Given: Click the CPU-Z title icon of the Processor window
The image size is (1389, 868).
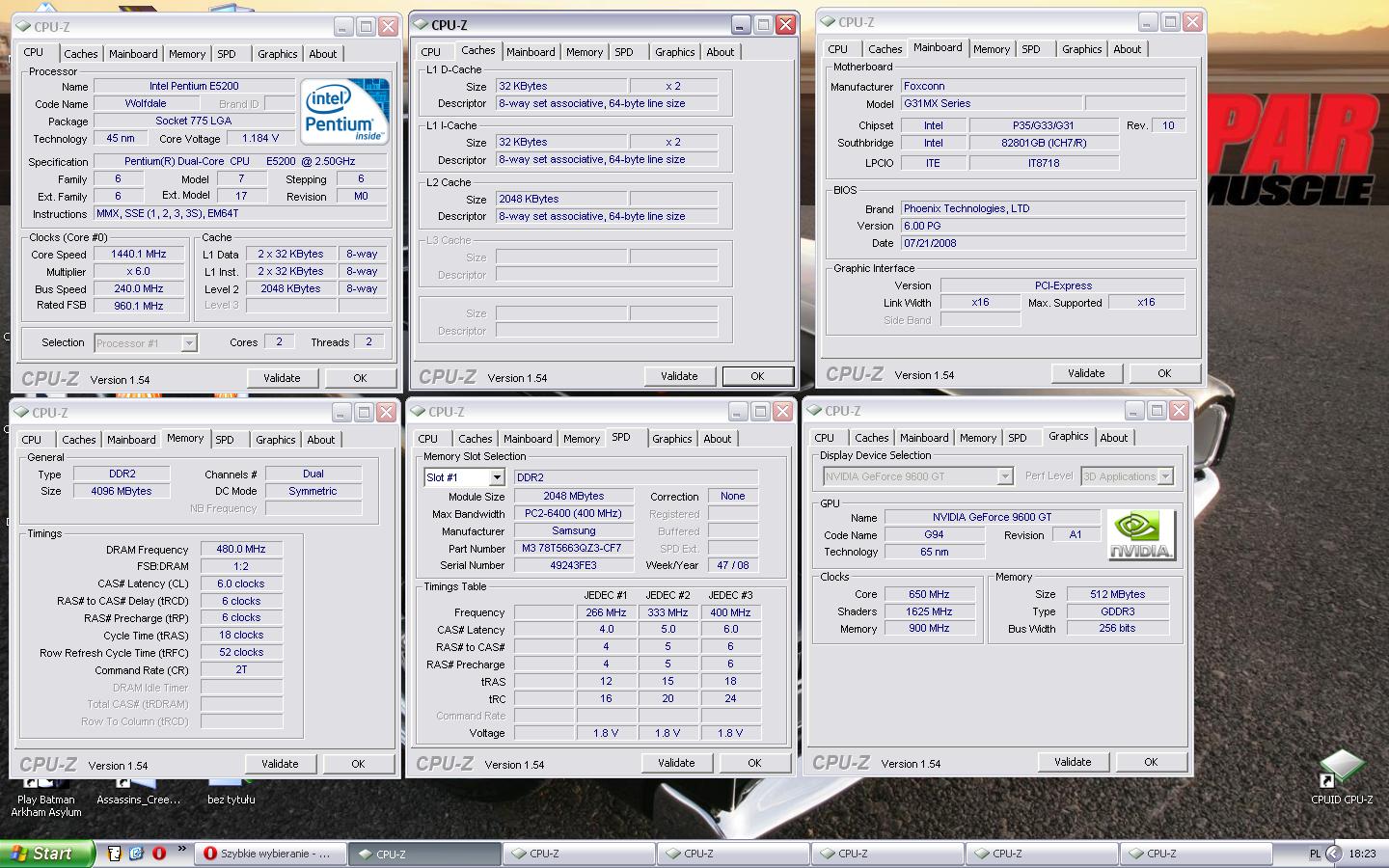Looking at the screenshot, I should (x=22, y=27).
